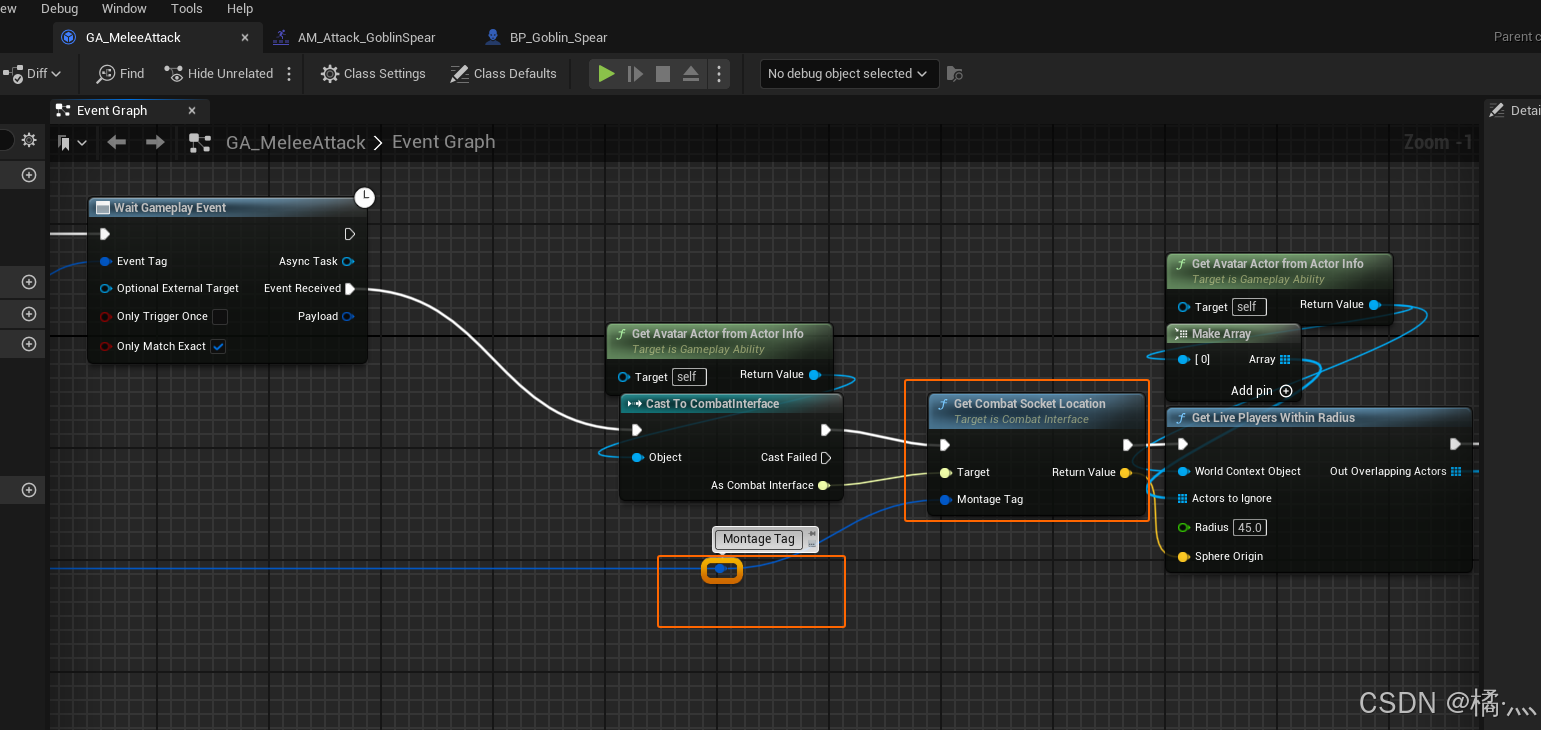This screenshot has height=730, width=1541.
Task: Click the Find toolbar button
Action: pos(120,74)
